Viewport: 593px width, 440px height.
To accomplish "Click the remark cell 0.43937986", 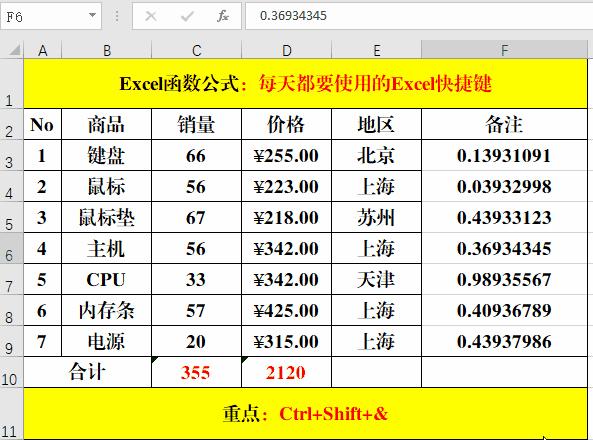I will [505, 341].
